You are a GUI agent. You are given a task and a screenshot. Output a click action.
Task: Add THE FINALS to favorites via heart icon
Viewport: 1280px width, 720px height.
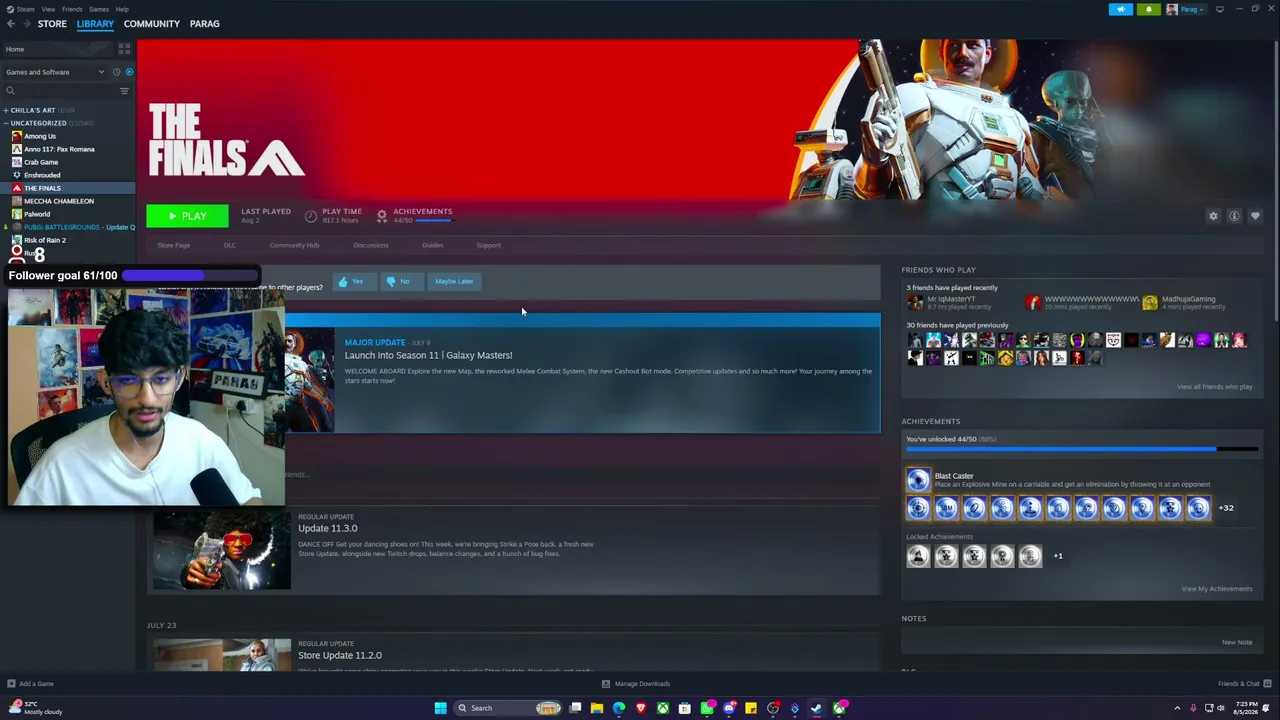point(1255,216)
